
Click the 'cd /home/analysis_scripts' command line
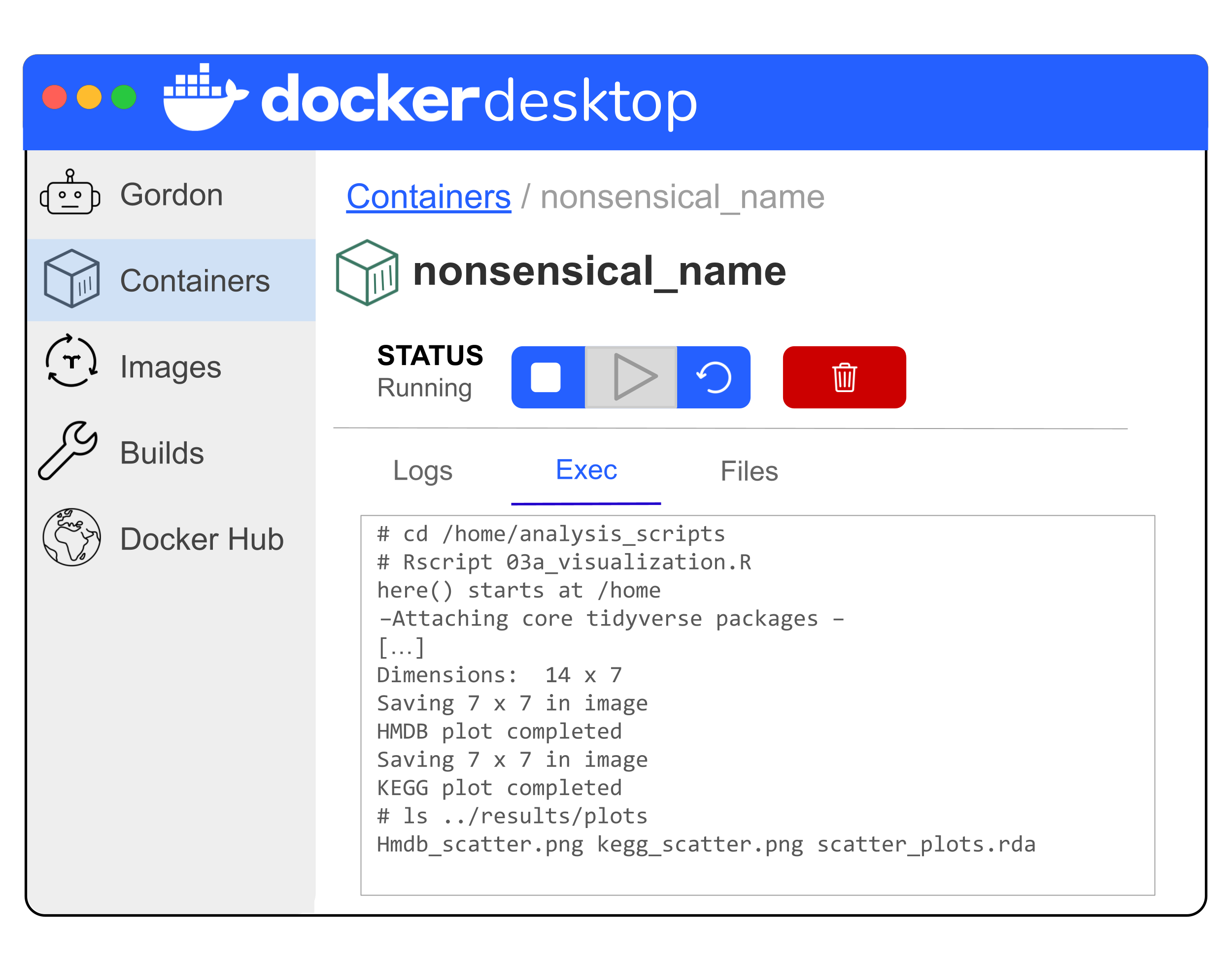coord(551,534)
